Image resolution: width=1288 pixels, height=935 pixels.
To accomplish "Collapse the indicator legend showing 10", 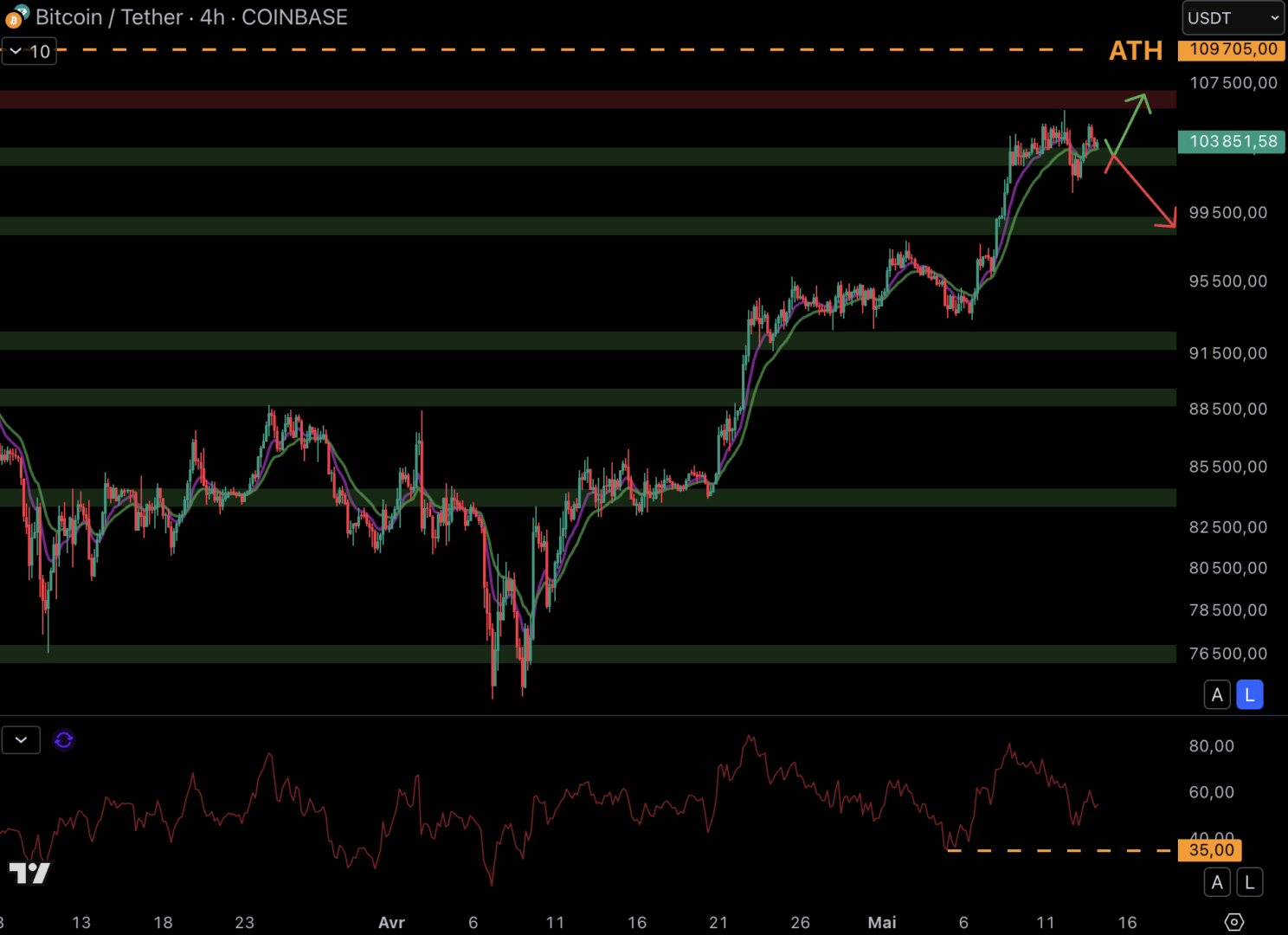I will click(x=29, y=51).
